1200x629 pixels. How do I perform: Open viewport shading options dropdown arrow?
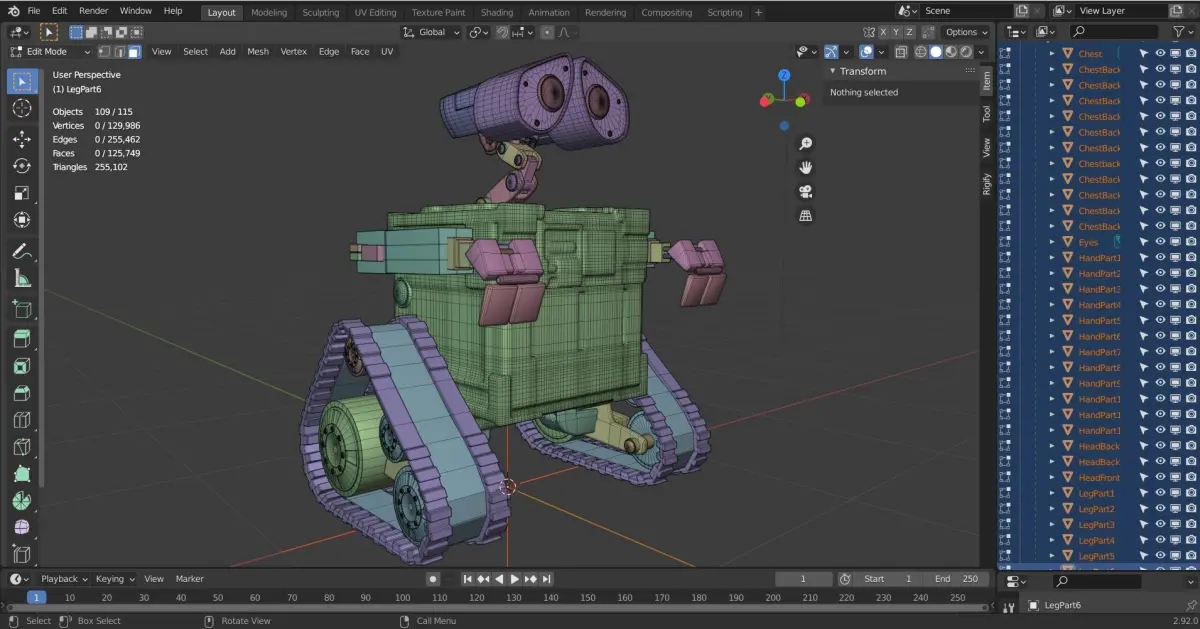point(982,52)
